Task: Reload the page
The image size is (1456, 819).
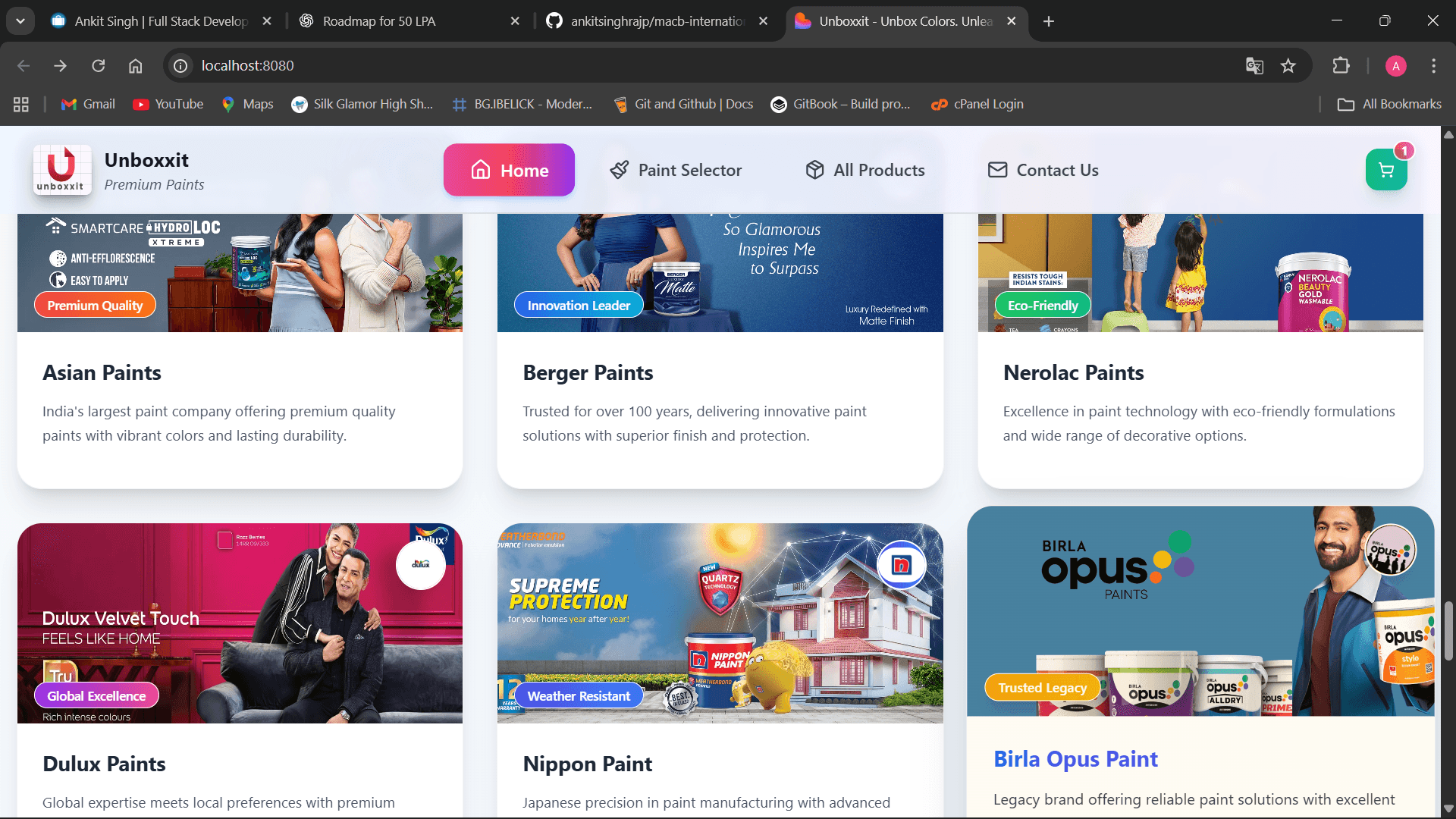Action: click(99, 66)
